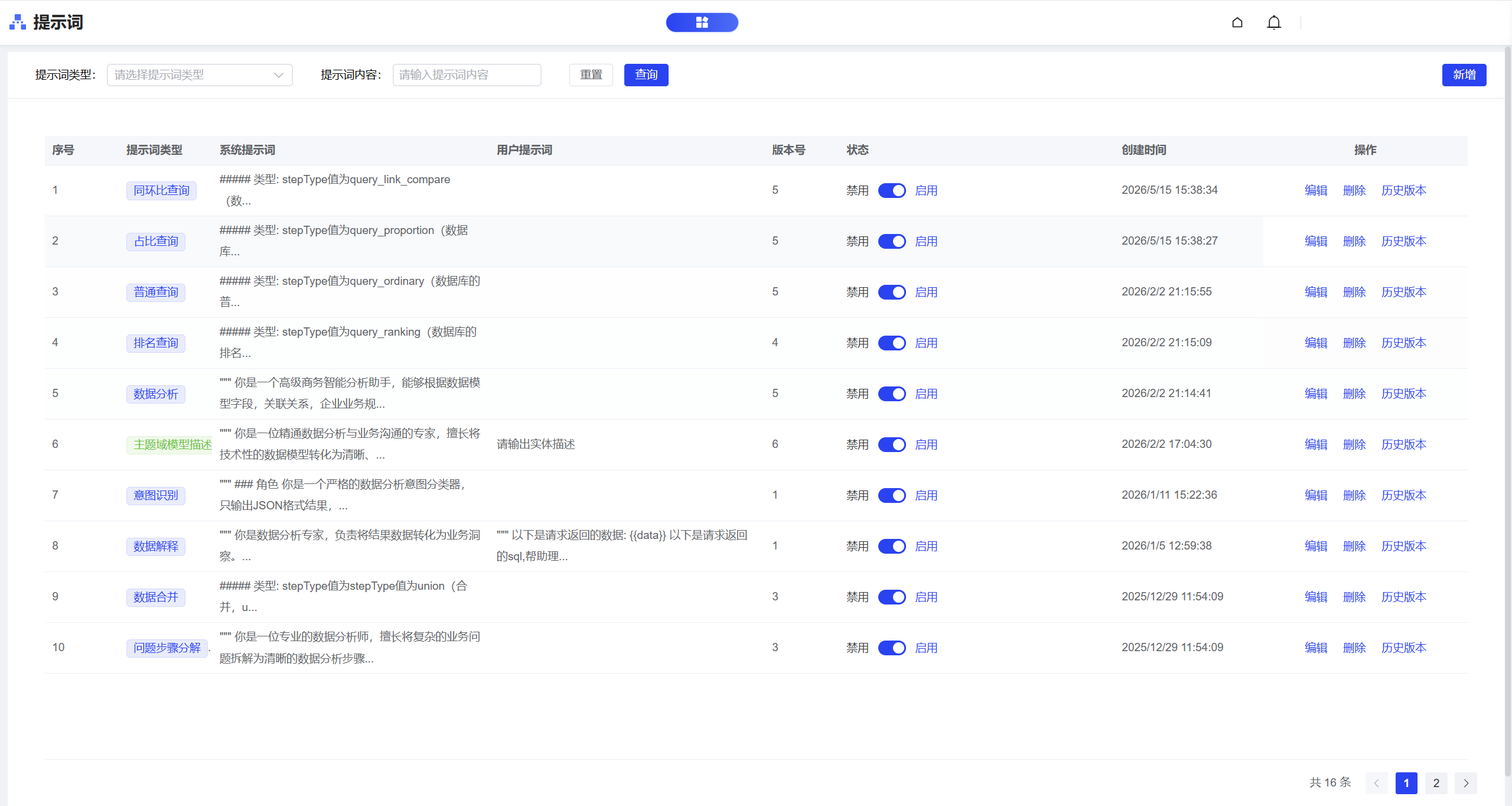
Task: Click creation time 2026/1/11 15:22:36
Action: 1169,495
